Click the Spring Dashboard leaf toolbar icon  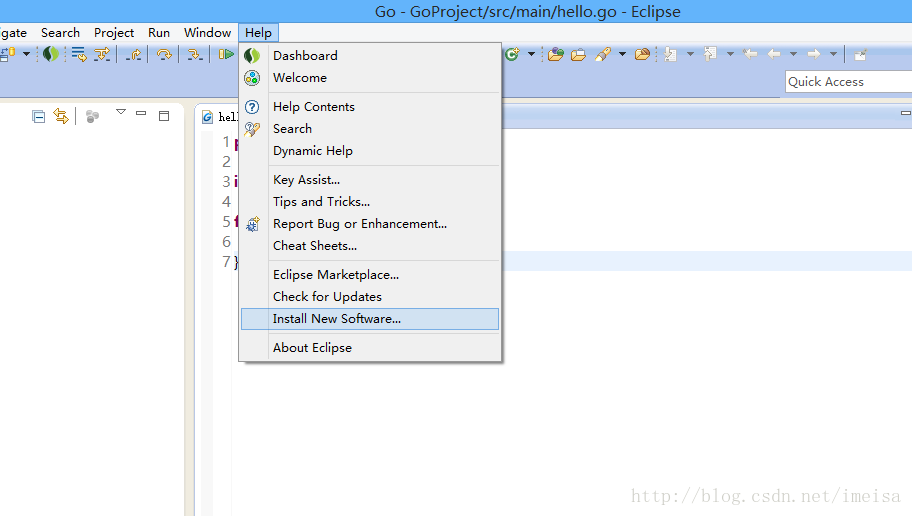coord(51,54)
